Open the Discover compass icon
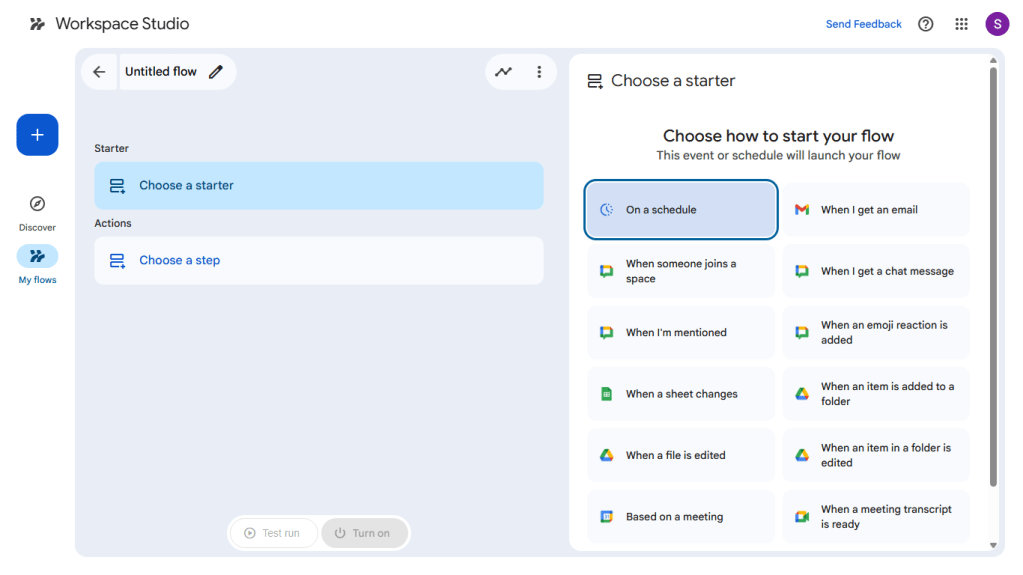The width and height of the screenshot is (1023, 575). pyautogui.click(x=37, y=204)
